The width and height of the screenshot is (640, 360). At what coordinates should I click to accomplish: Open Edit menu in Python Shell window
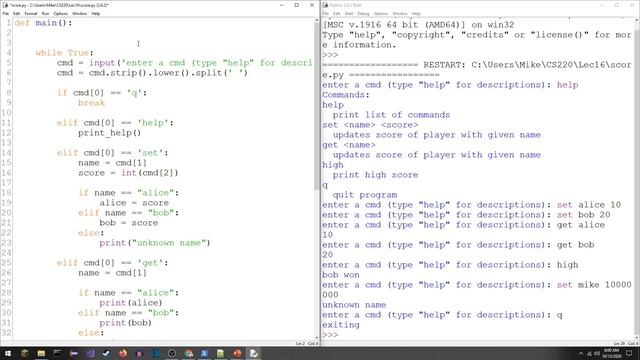tap(336, 13)
